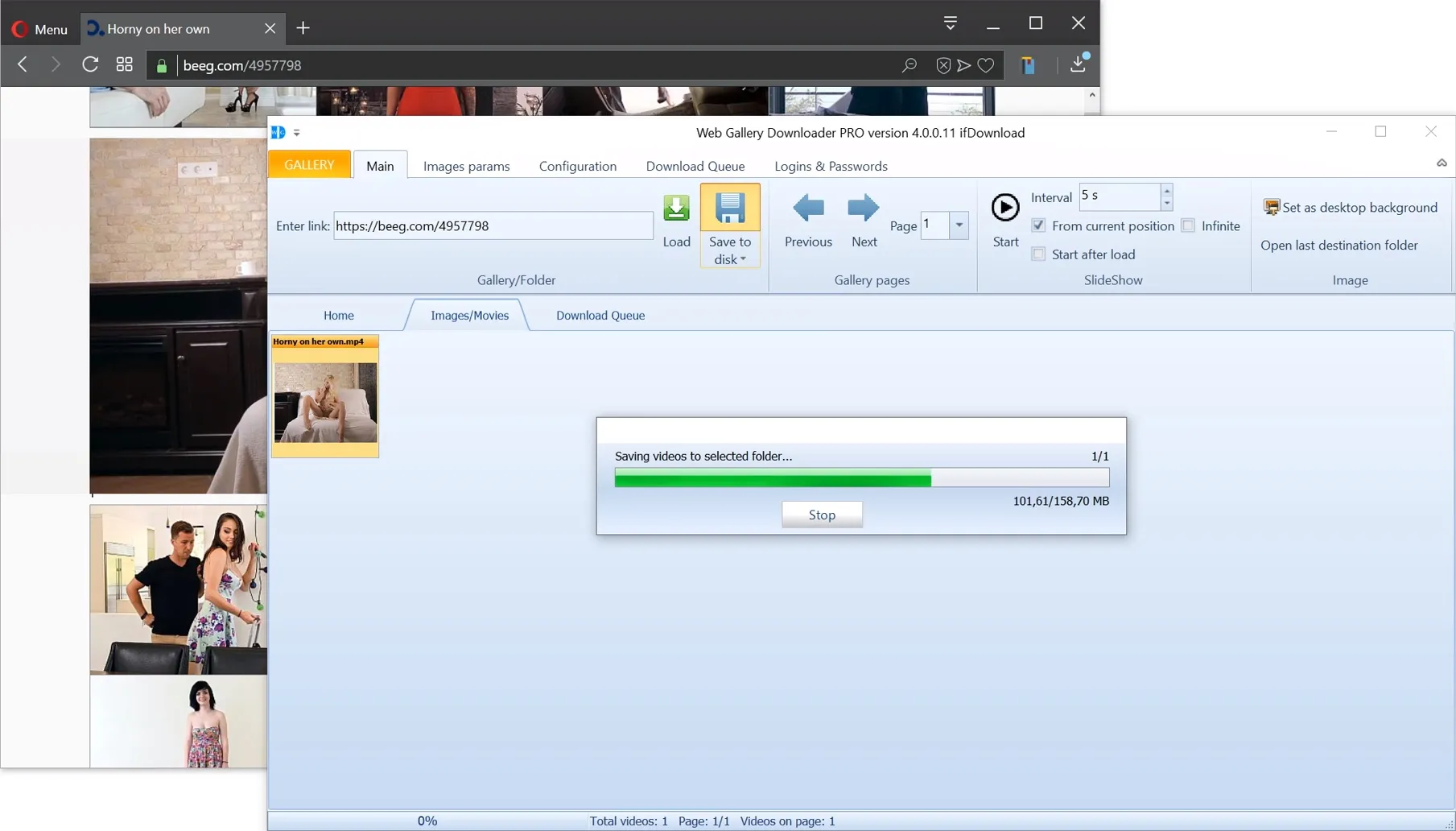Open the Logins & Passwords tab
The width and height of the screenshot is (1456, 831).
click(x=831, y=166)
